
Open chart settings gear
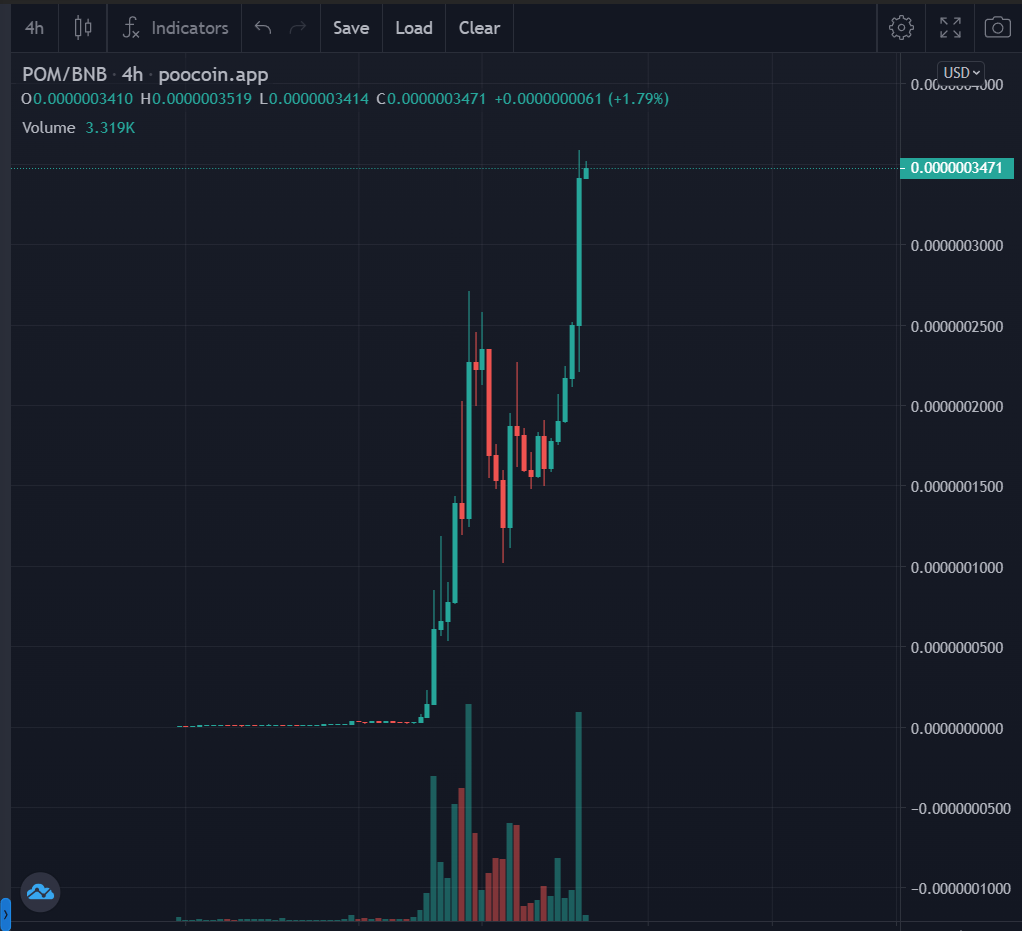pyautogui.click(x=901, y=28)
